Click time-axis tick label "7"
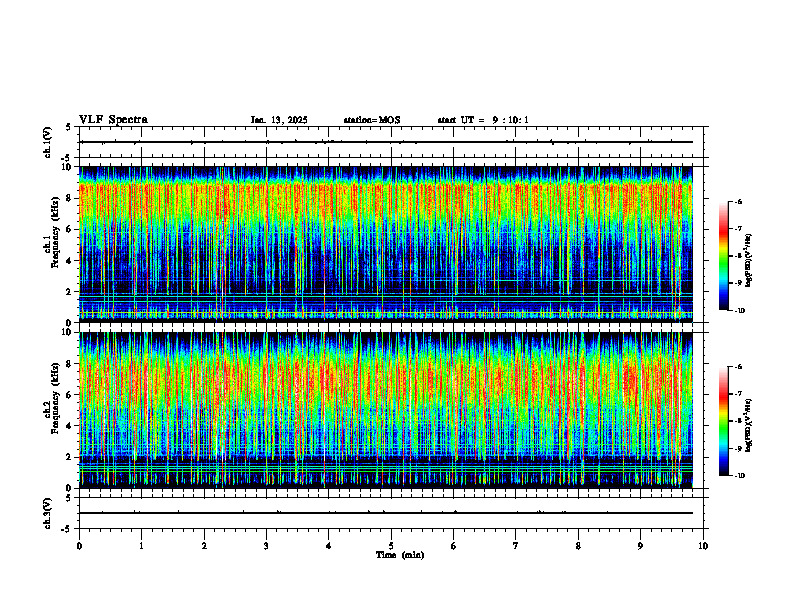 point(516,546)
